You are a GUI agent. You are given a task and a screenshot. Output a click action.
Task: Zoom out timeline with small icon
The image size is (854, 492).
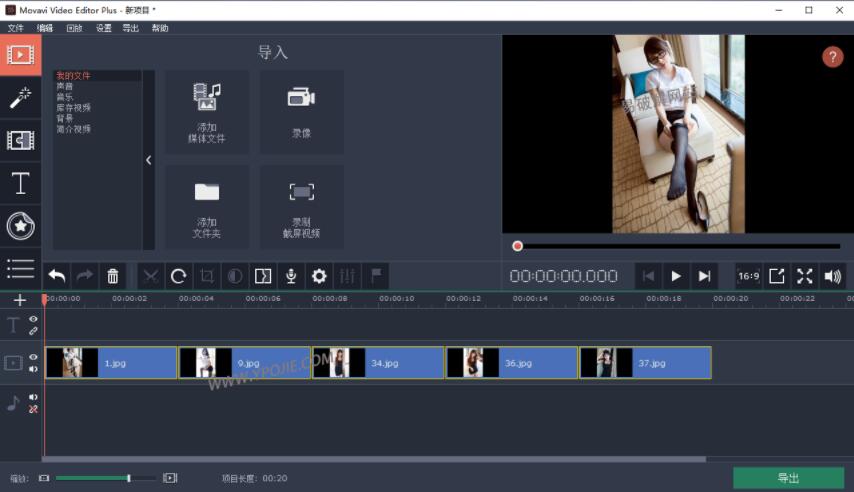44,478
